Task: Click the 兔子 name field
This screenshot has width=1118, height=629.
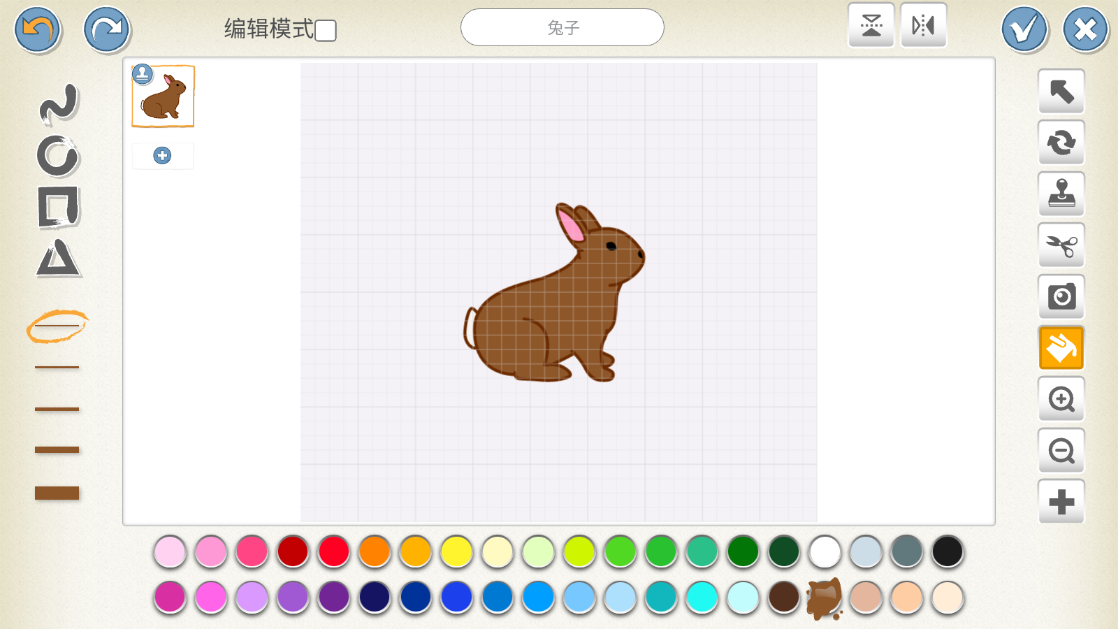Action: click(562, 28)
